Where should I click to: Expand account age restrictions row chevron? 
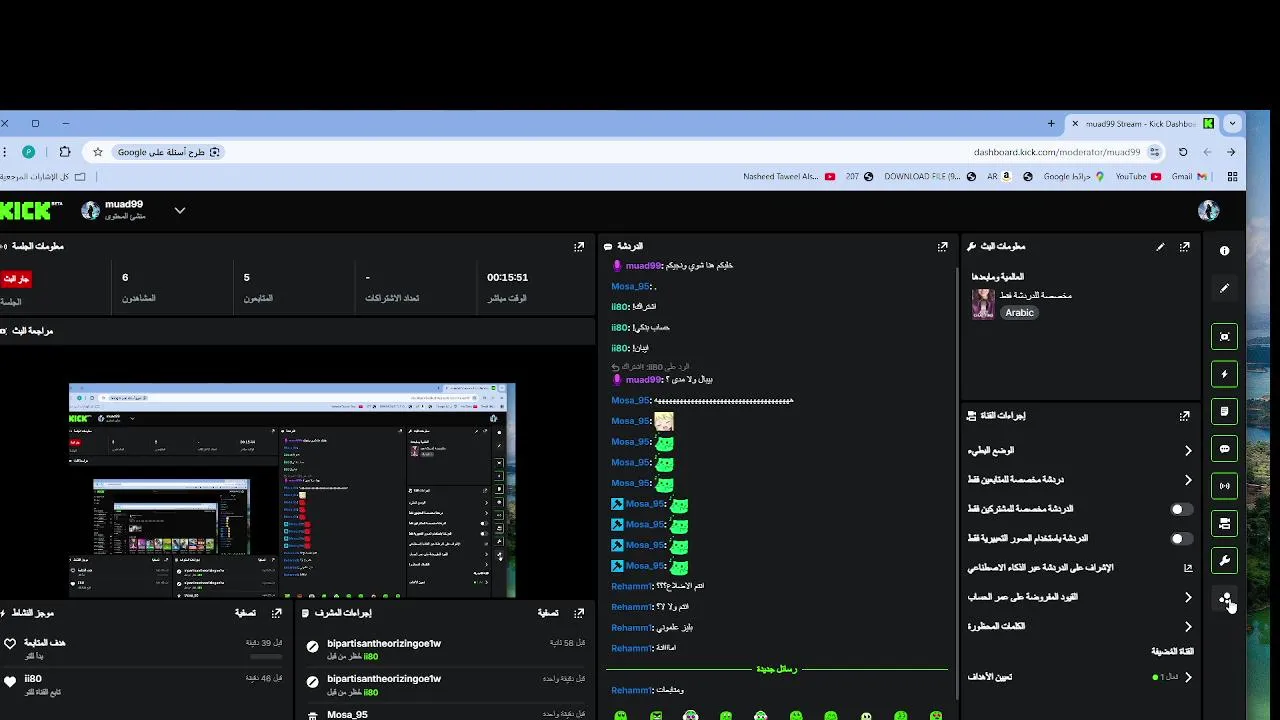pos(1188,597)
